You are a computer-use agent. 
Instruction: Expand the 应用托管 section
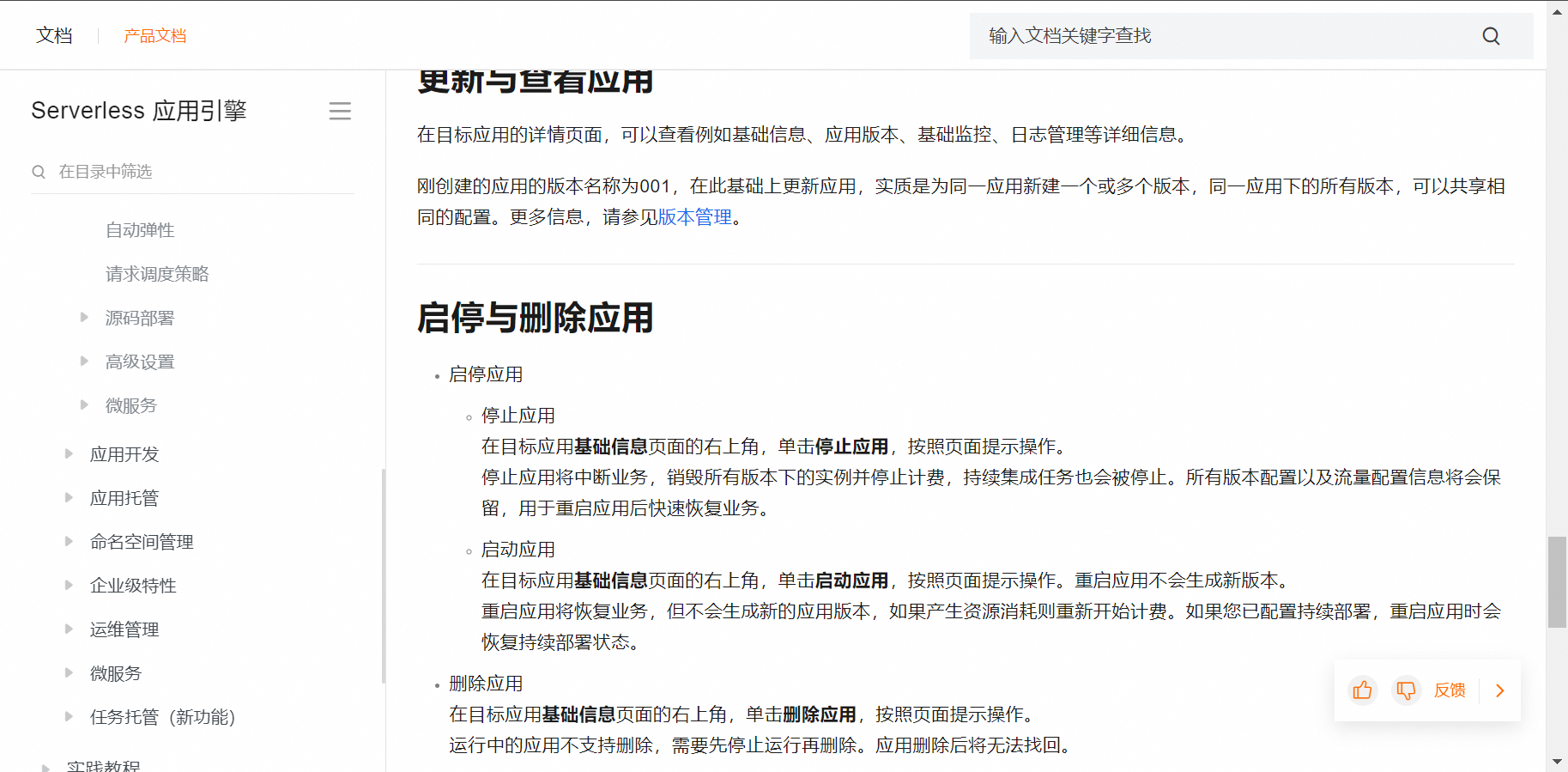pyautogui.click(x=69, y=498)
